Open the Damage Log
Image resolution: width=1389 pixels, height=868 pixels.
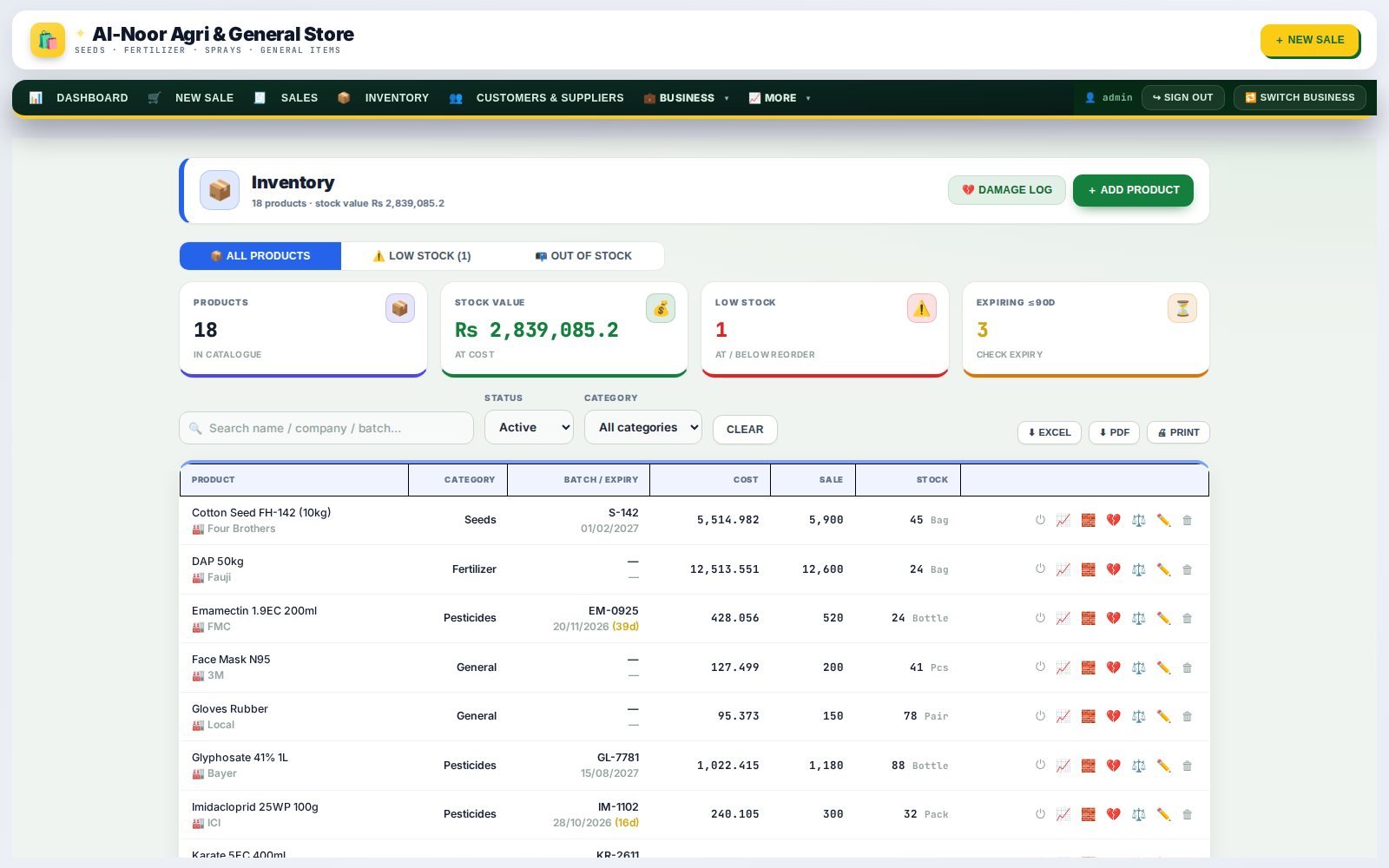pyautogui.click(x=1007, y=190)
